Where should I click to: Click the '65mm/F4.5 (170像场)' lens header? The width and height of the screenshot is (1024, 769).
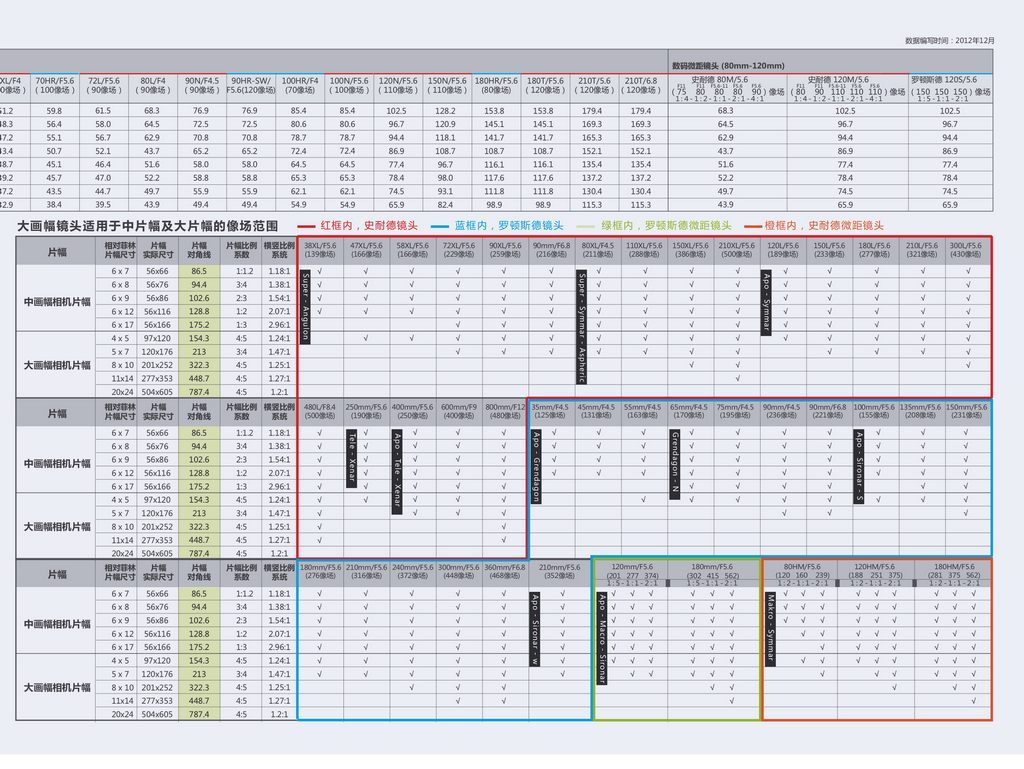(689, 411)
